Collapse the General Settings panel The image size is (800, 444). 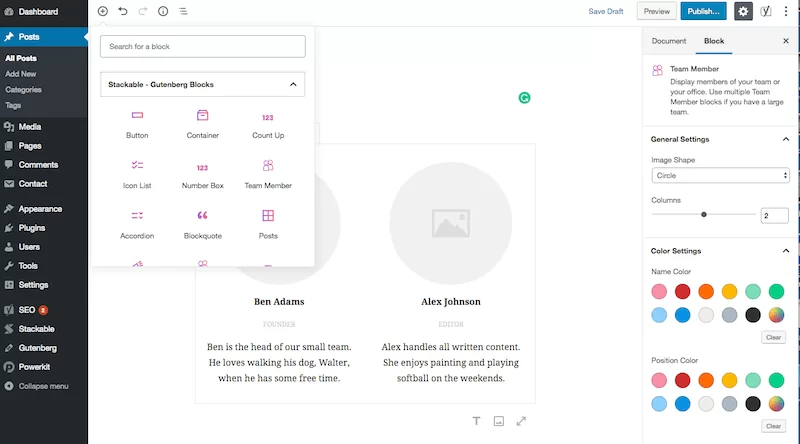tap(786, 139)
